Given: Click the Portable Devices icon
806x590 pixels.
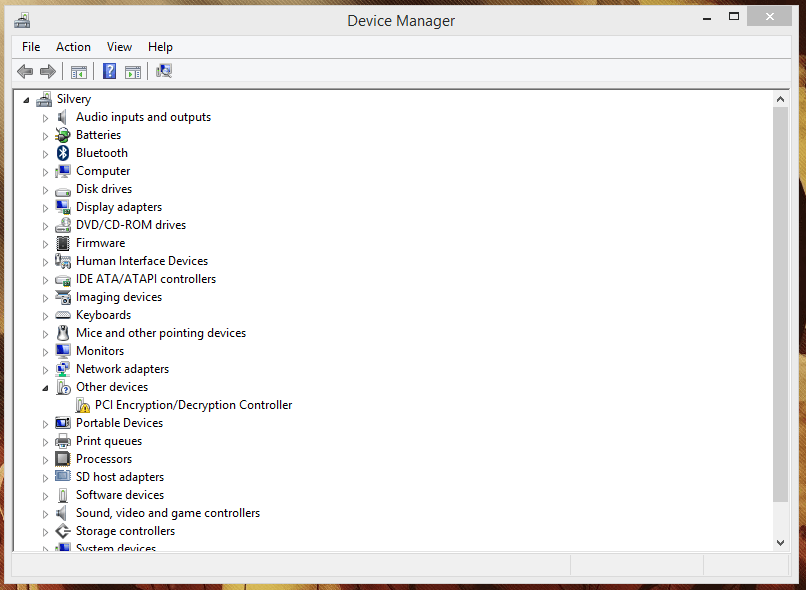Looking at the screenshot, I should click(x=63, y=422).
